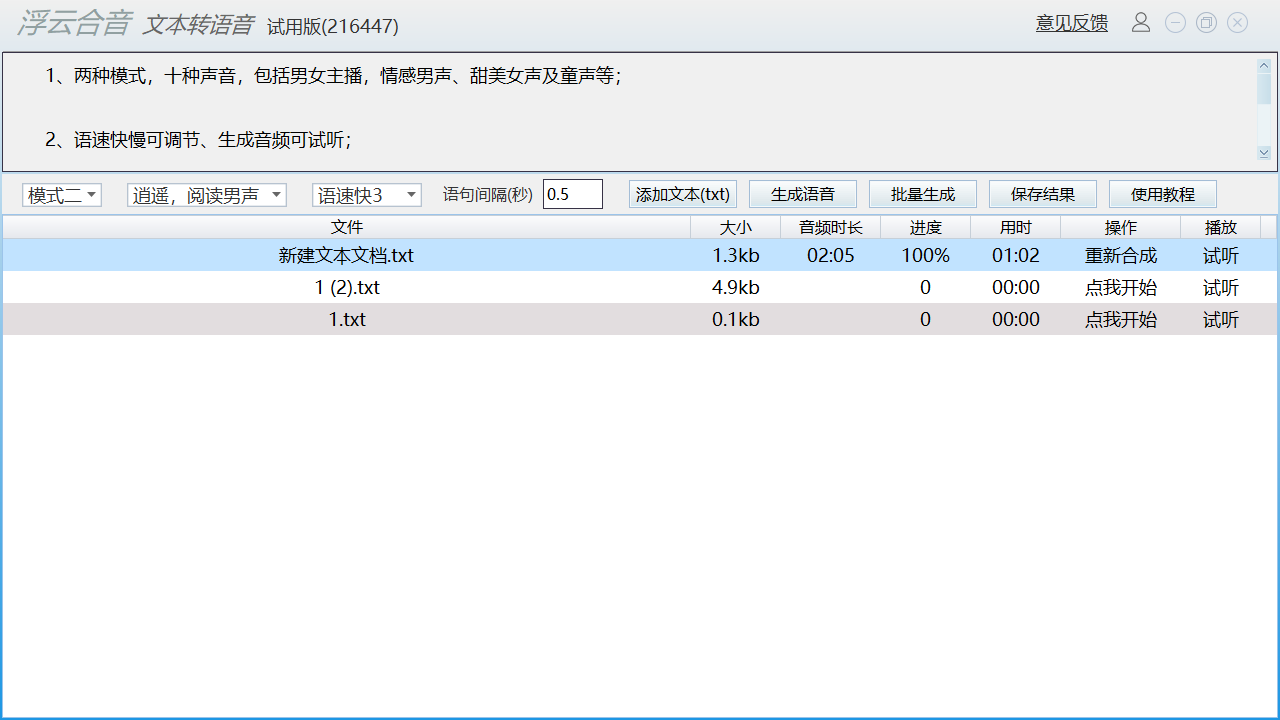
Task: Click the 意见反馈 feedback link
Action: click(x=1072, y=23)
